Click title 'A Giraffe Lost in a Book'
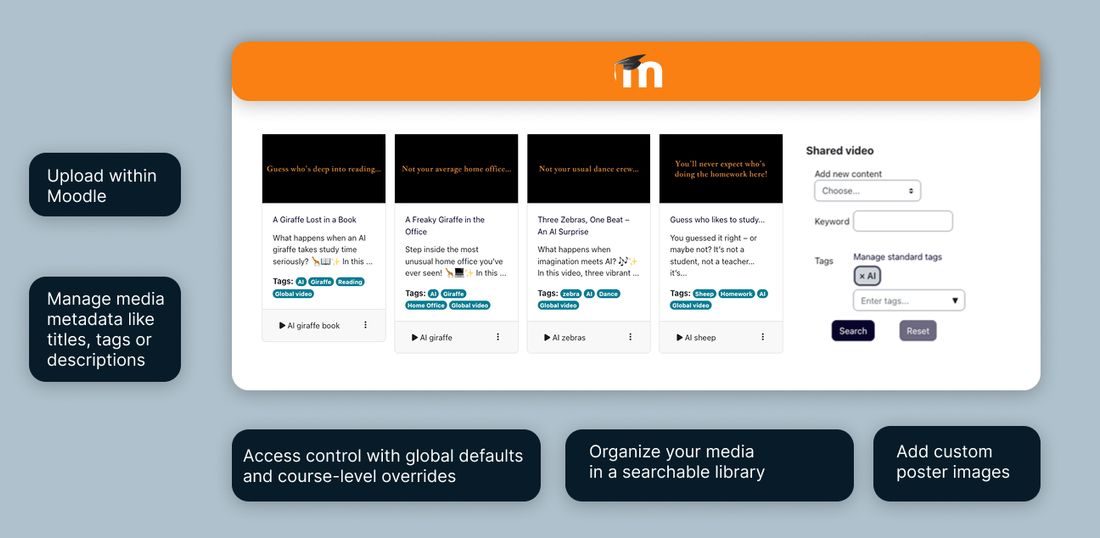Image resolution: width=1100 pixels, height=538 pixels. (x=314, y=220)
